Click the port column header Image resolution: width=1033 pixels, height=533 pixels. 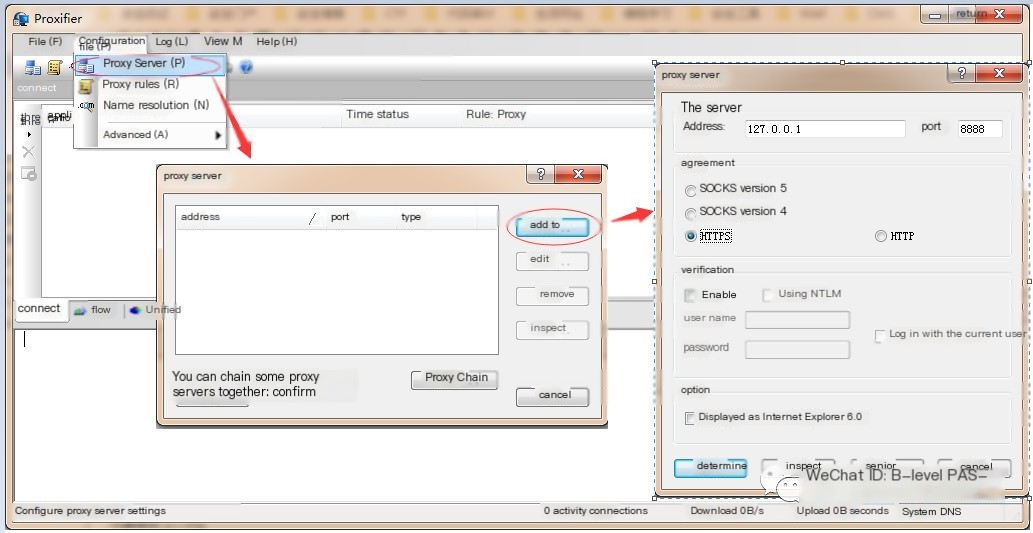tap(360, 217)
